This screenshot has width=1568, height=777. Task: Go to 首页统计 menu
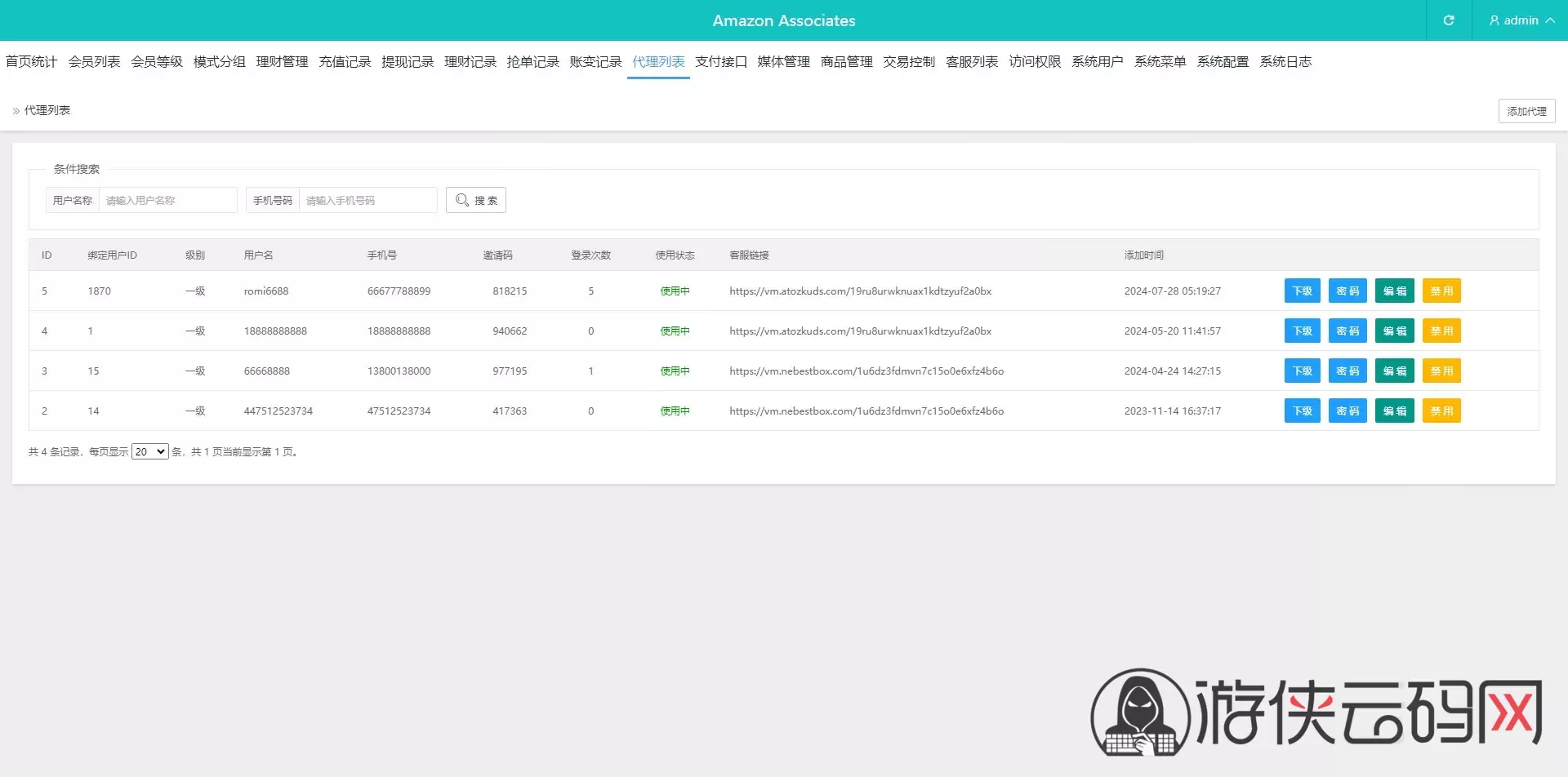[x=31, y=61]
